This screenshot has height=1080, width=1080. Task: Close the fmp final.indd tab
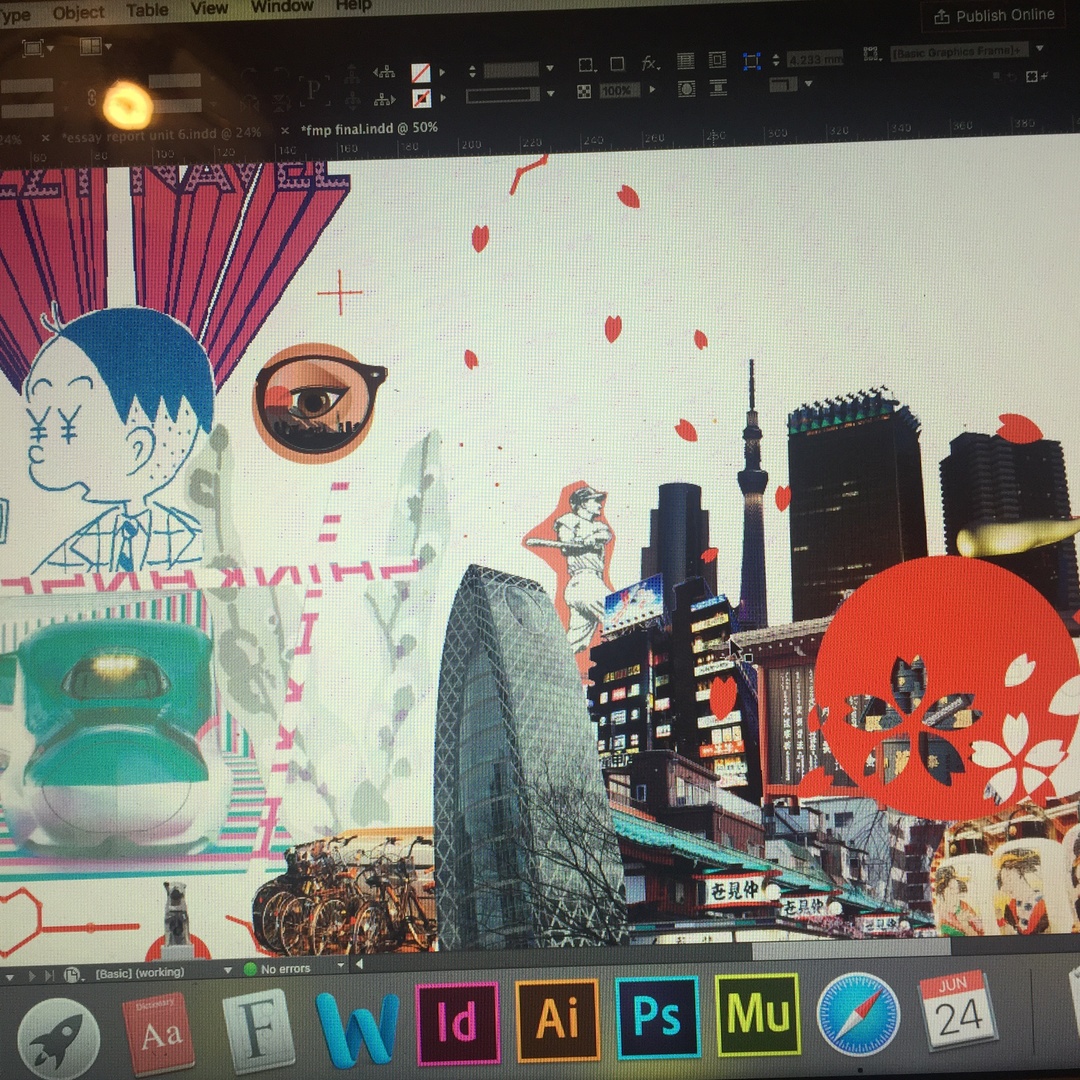284,130
